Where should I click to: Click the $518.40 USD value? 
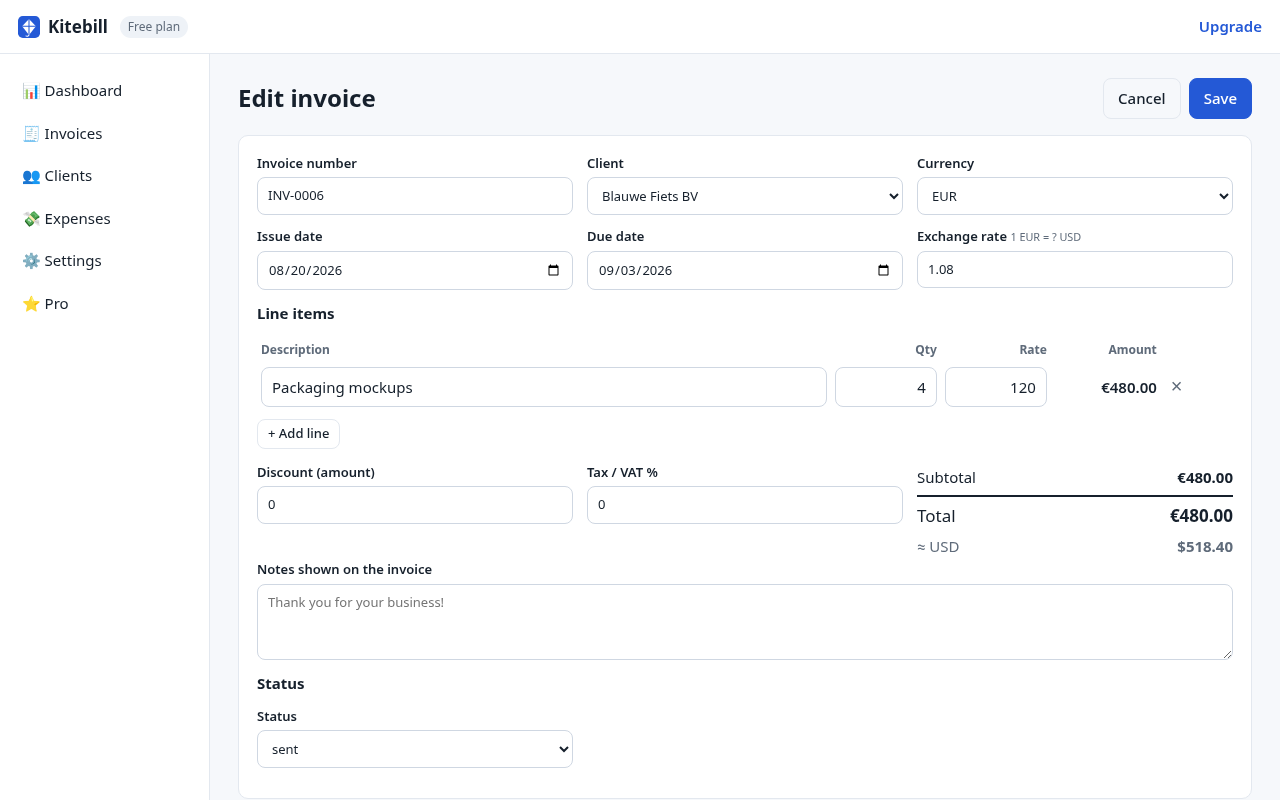[1205, 547]
